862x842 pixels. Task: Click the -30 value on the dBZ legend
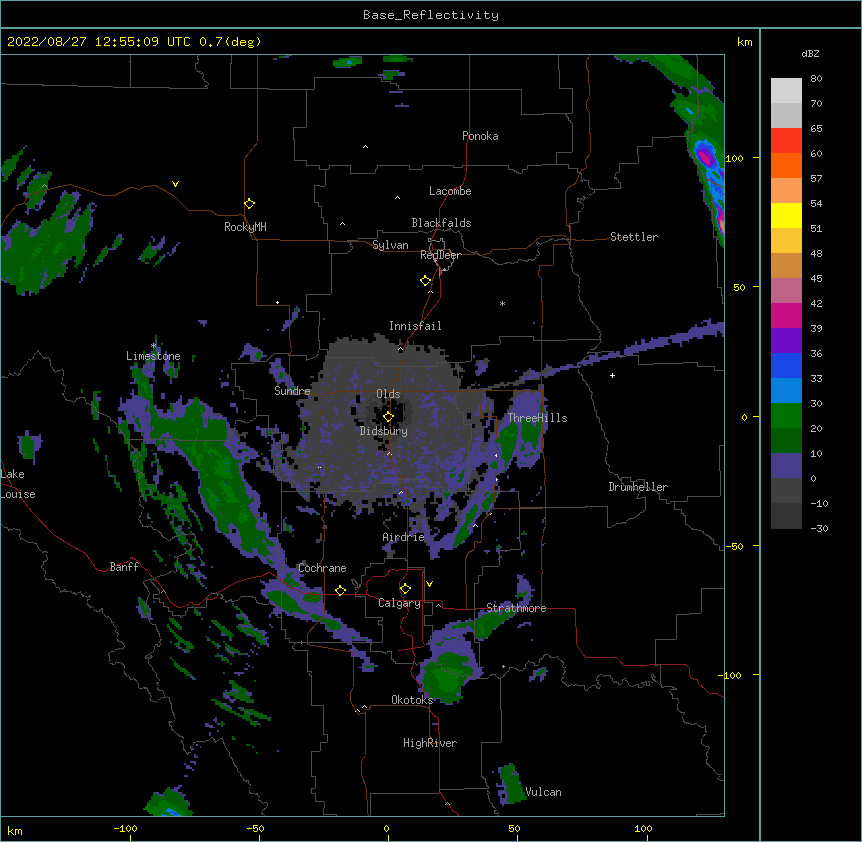(x=819, y=529)
